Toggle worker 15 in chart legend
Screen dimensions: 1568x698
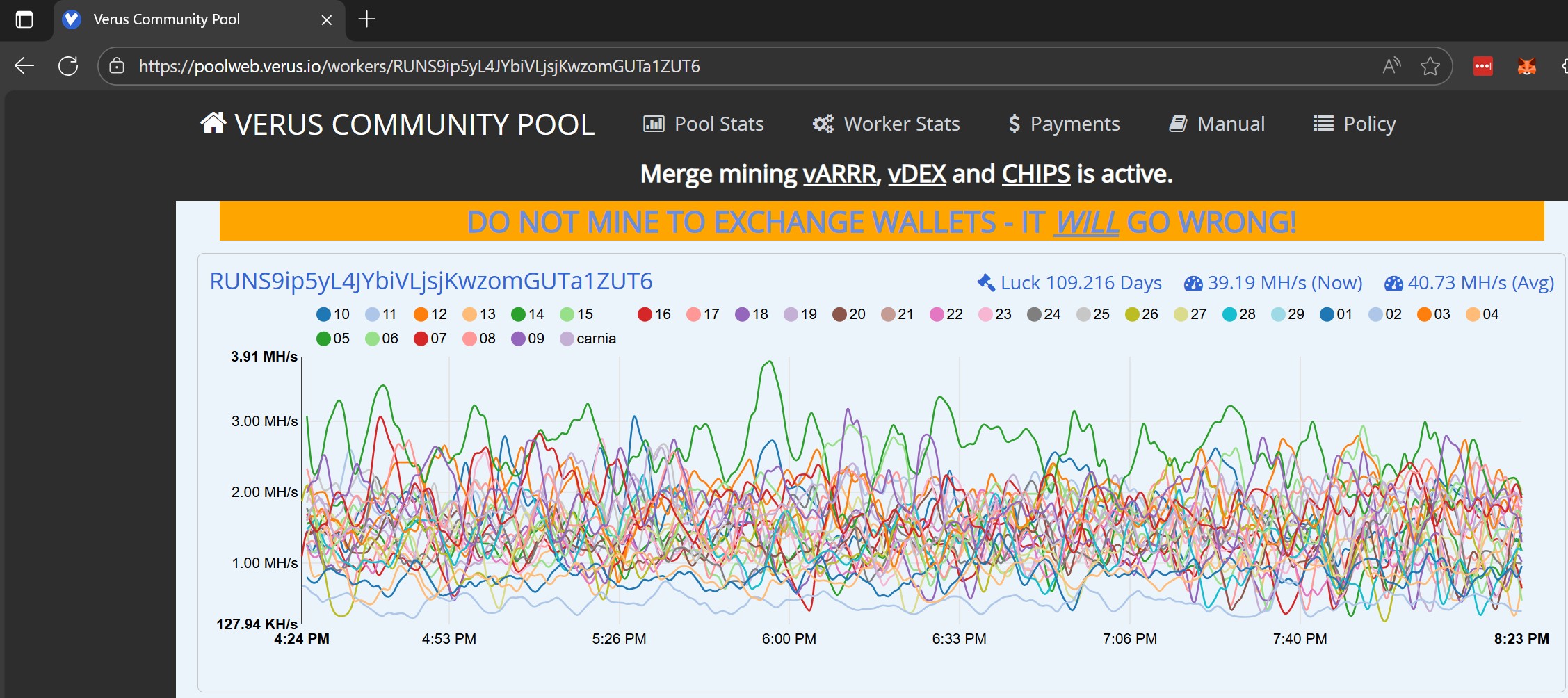576,314
